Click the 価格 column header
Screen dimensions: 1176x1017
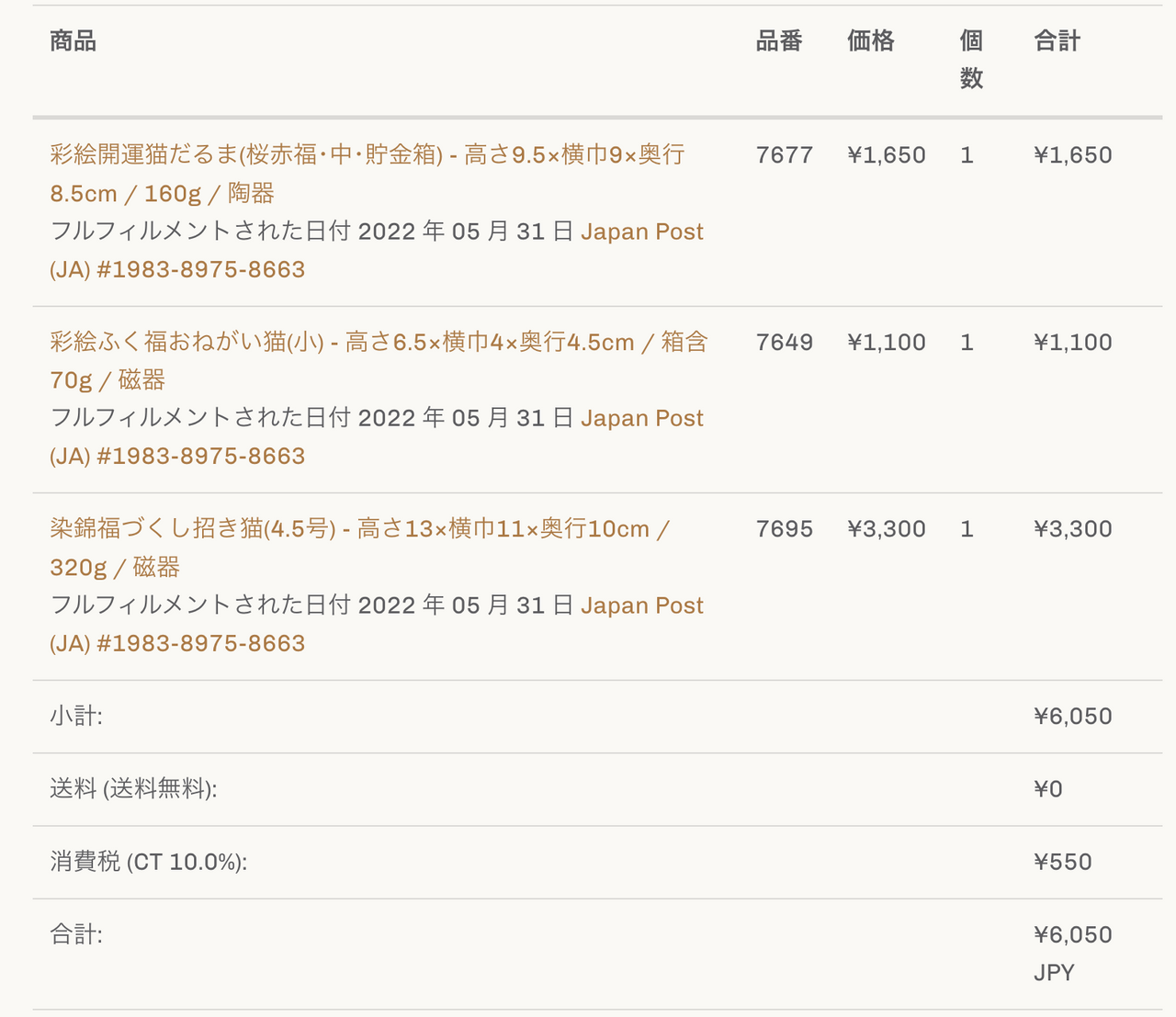pyautogui.click(x=871, y=41)
